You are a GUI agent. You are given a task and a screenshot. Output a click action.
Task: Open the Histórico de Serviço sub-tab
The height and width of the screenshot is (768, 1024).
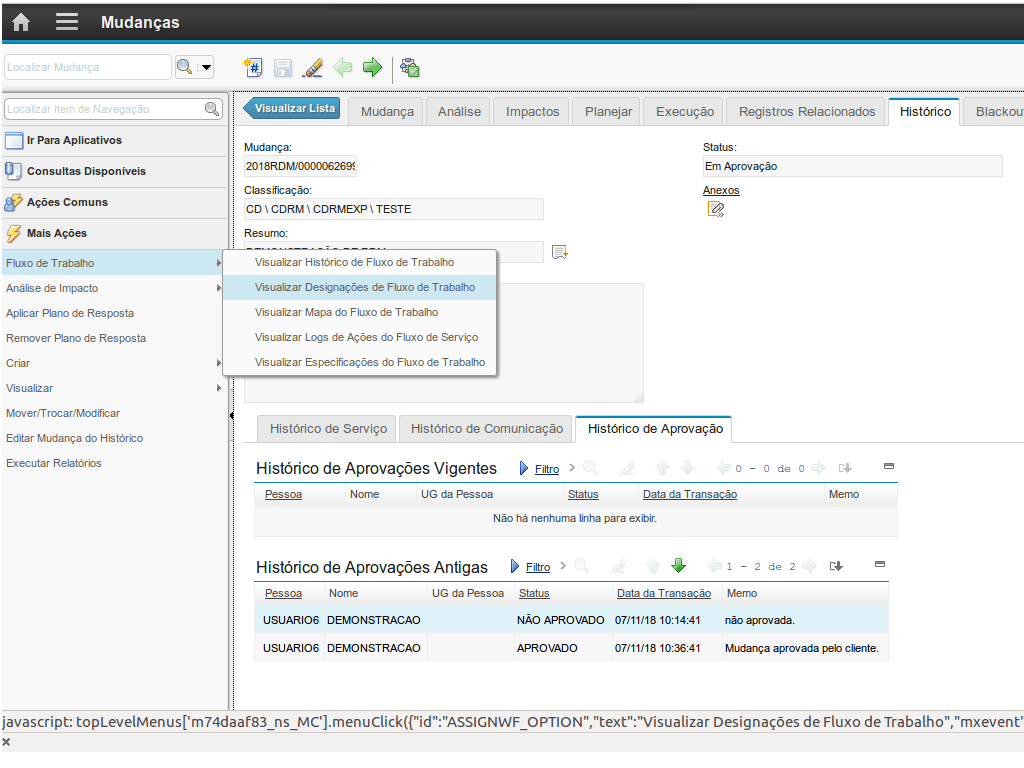[x=328, y=428]
